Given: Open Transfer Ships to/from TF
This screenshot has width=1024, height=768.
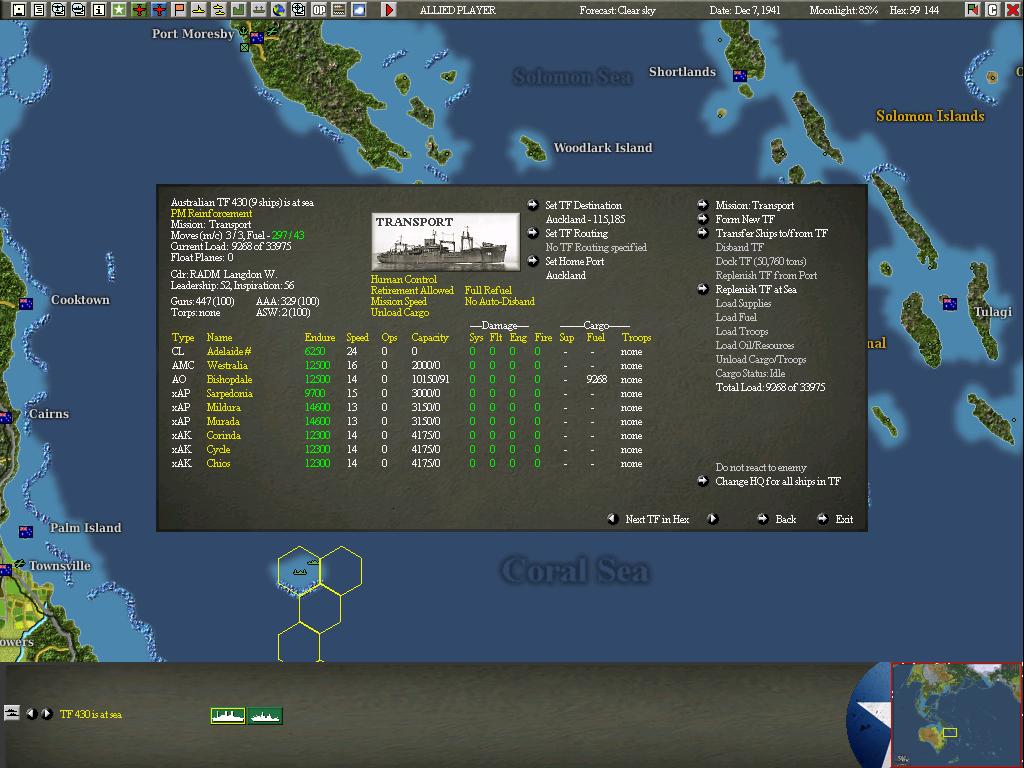Looking at the screenshot, I should click(771, 233).
